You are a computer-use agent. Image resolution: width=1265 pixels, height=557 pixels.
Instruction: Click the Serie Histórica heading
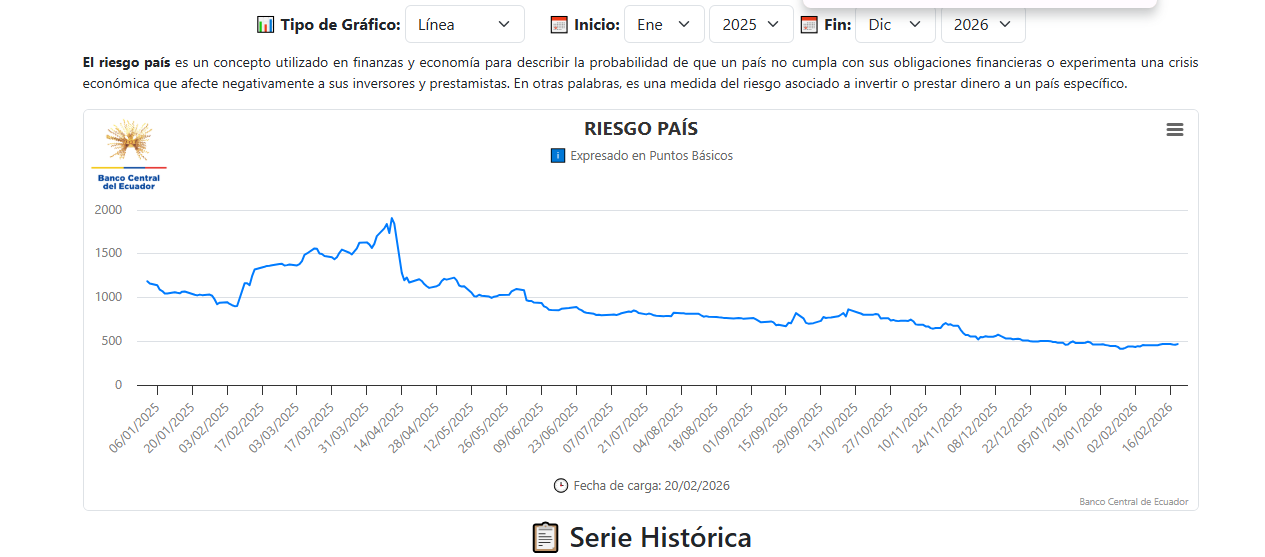pyautogui.click(x=660, y=537)
